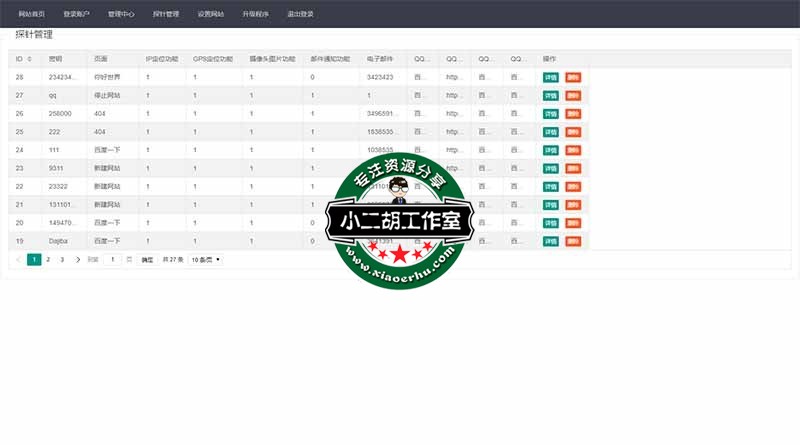This screenshot has width=800, height=445.
Task: View details for row ID 25
Action: coord(550,132)
